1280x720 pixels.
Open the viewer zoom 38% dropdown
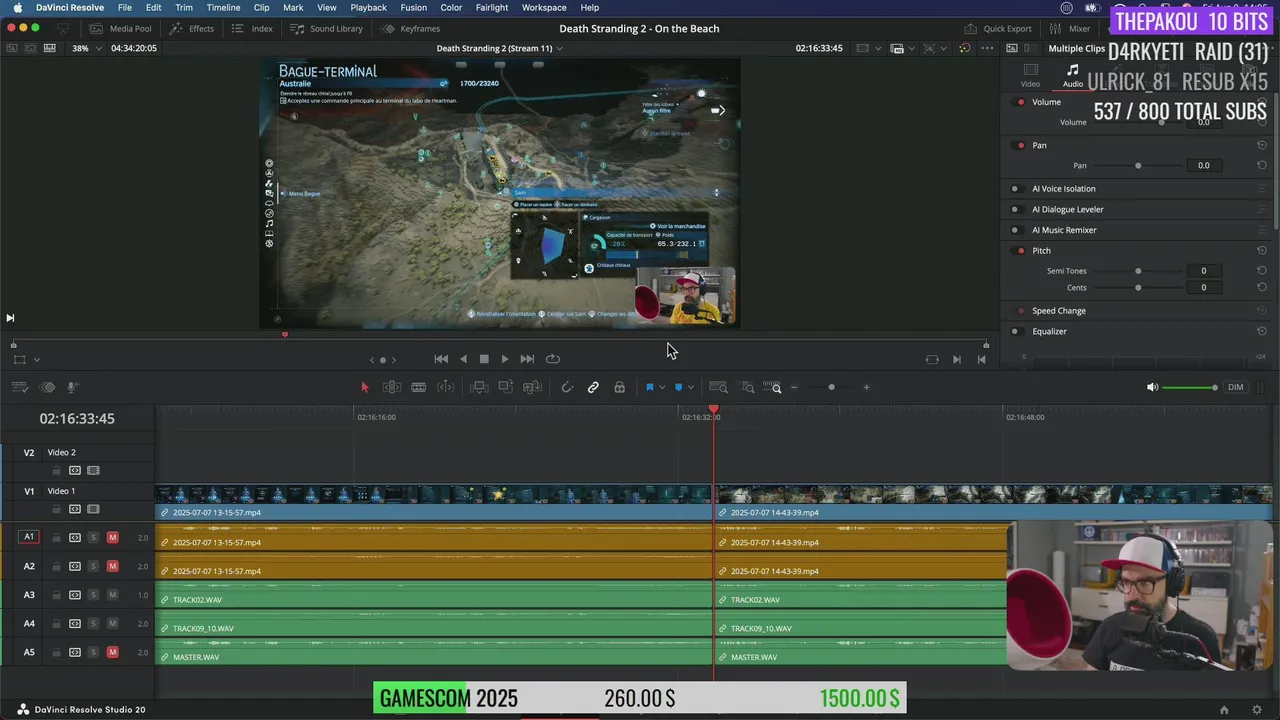(x=86, y=48)
